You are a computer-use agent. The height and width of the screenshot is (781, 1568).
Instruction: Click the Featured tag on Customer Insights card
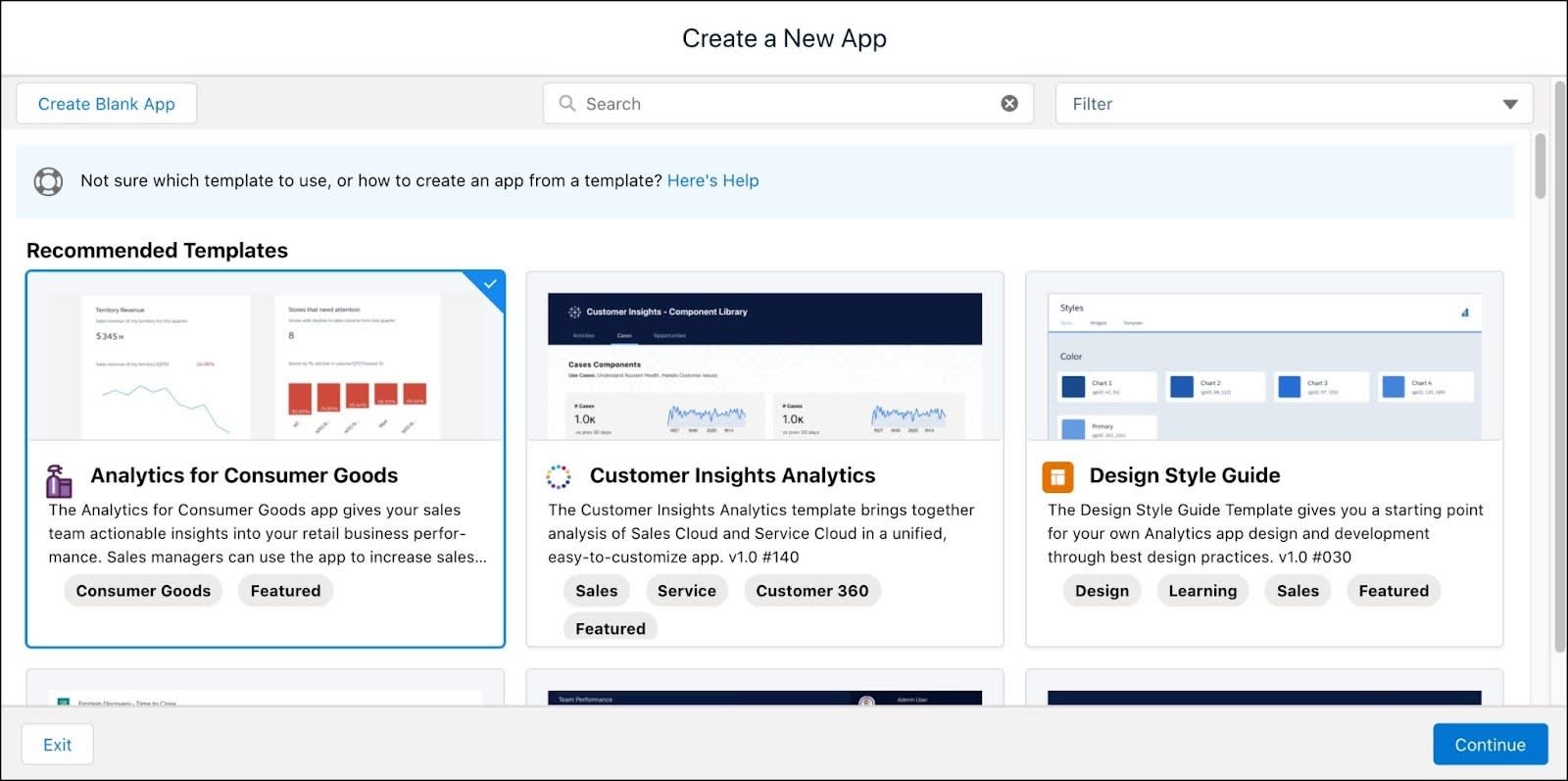(x=610, y=628)
